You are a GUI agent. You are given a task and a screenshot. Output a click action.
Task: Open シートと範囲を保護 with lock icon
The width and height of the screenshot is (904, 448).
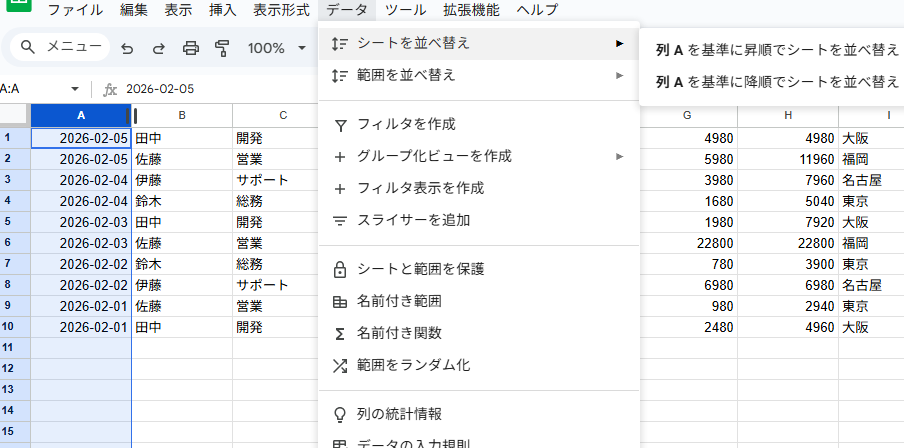pos(420,269)
